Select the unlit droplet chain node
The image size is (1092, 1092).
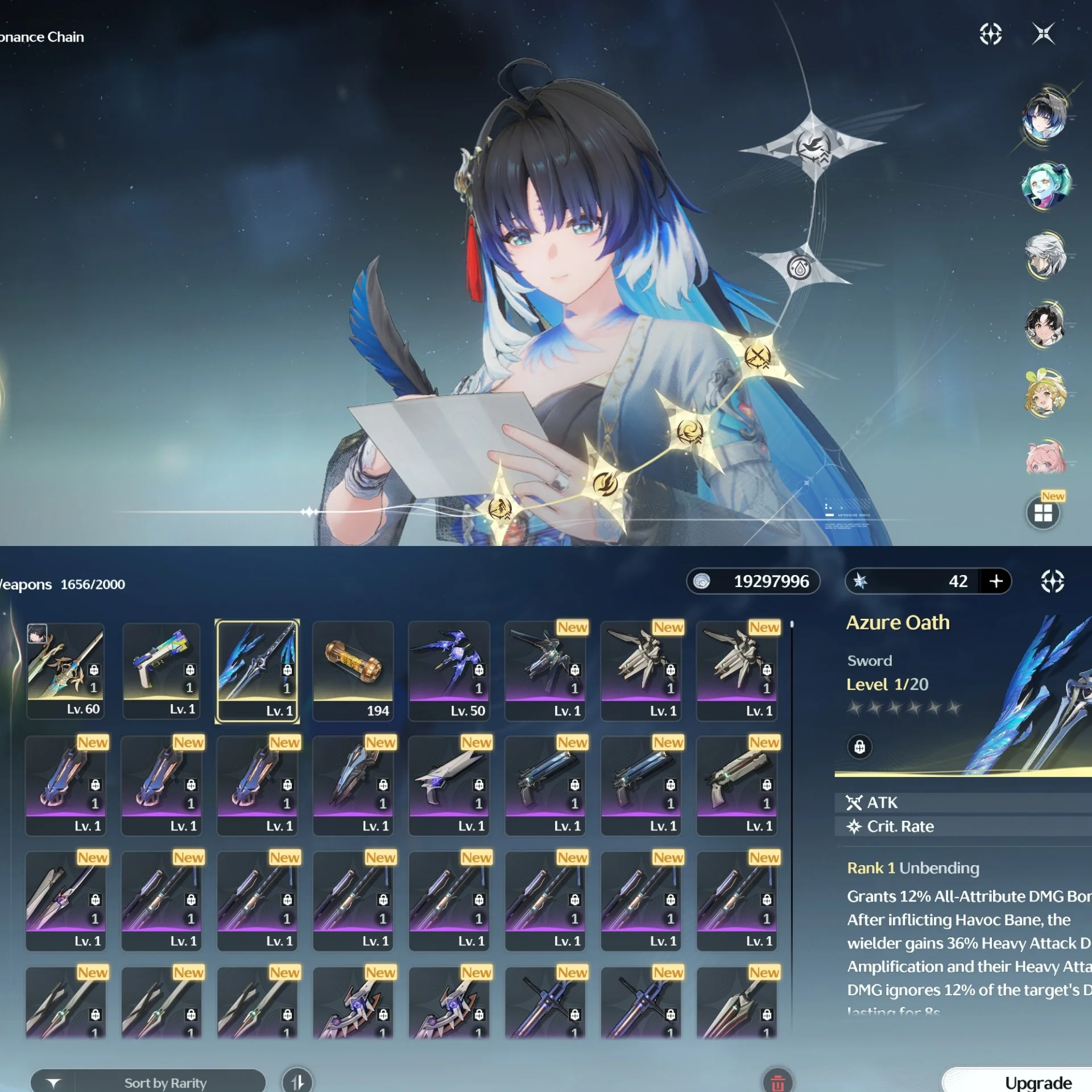coord(800,267)
